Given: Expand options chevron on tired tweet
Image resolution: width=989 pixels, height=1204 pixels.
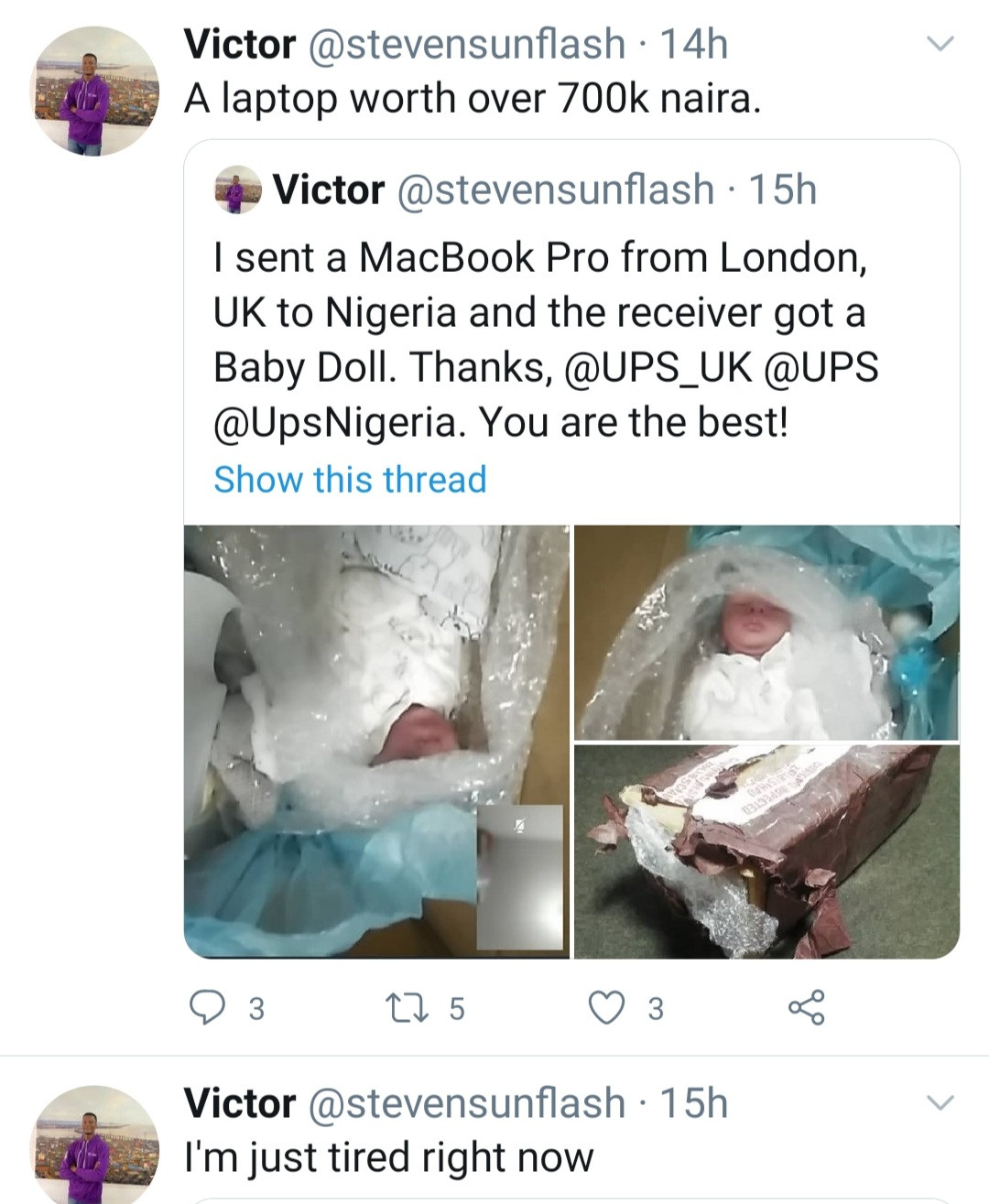Looking at the screenshot, I should [940, 1102].
